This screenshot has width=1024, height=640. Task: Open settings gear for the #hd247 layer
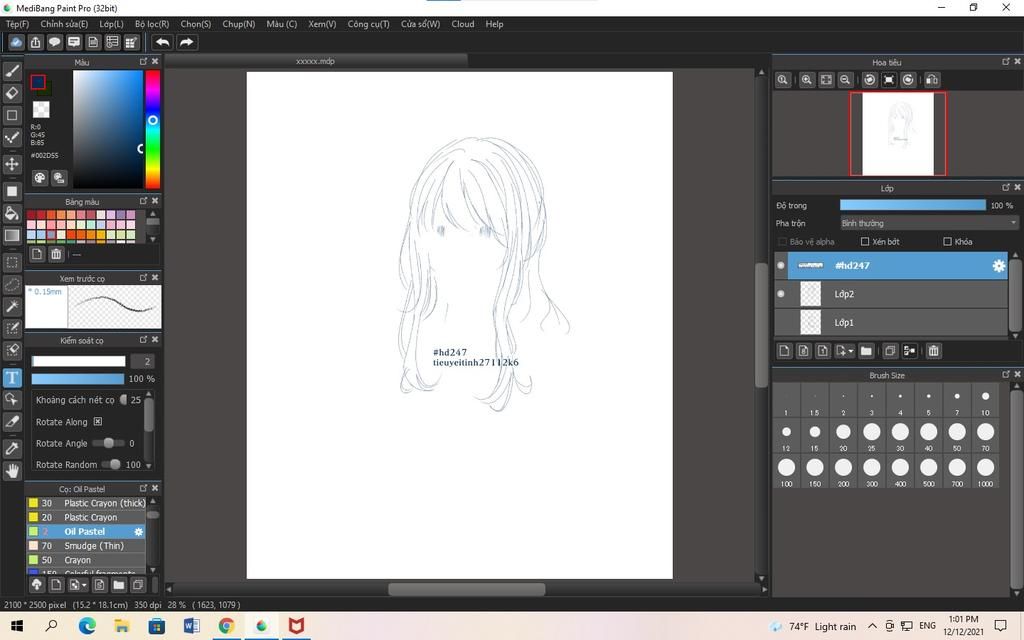point(999,265)
